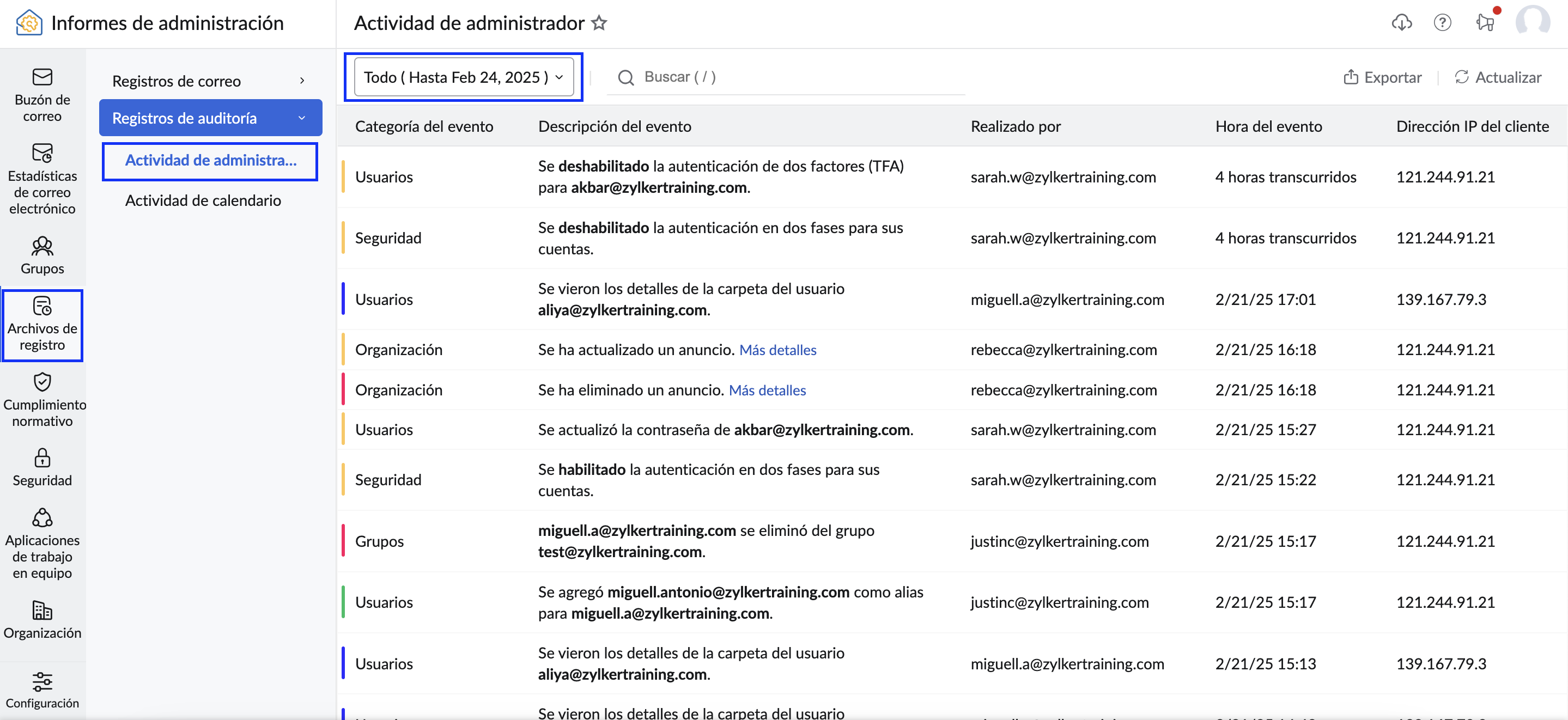Open Estadísticas de correo electrónico section
The width and height of the screenshot is (1568, 720).
42,179
